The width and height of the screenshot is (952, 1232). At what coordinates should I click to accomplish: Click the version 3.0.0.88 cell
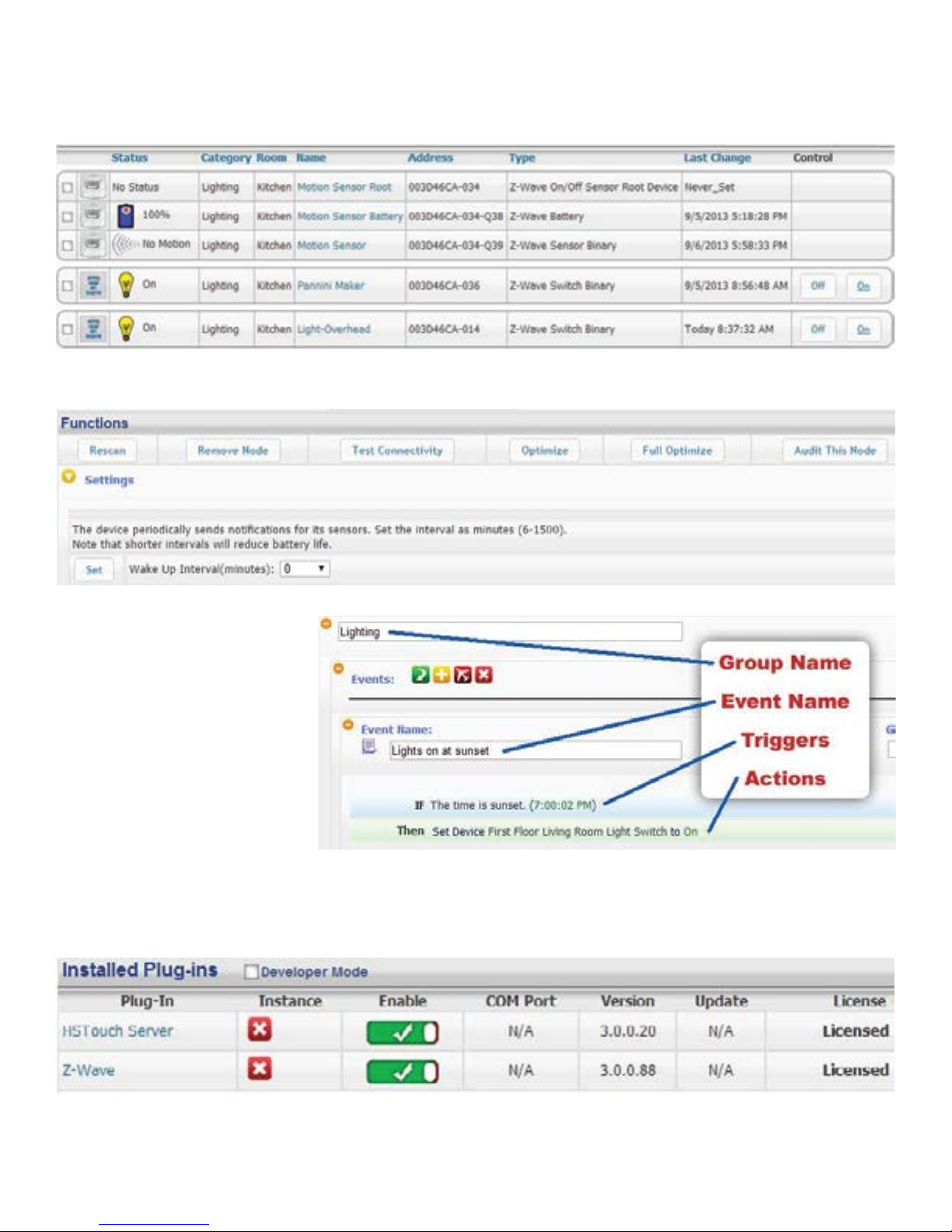coord(628,1070)
